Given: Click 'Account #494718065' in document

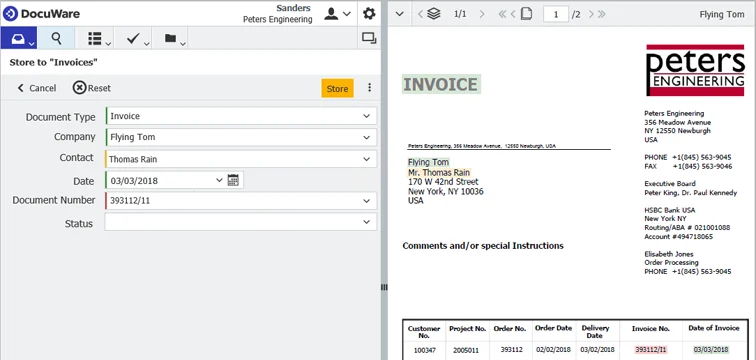Looking at the screenshot, I should pyautogui.click(x=678, y=237).
